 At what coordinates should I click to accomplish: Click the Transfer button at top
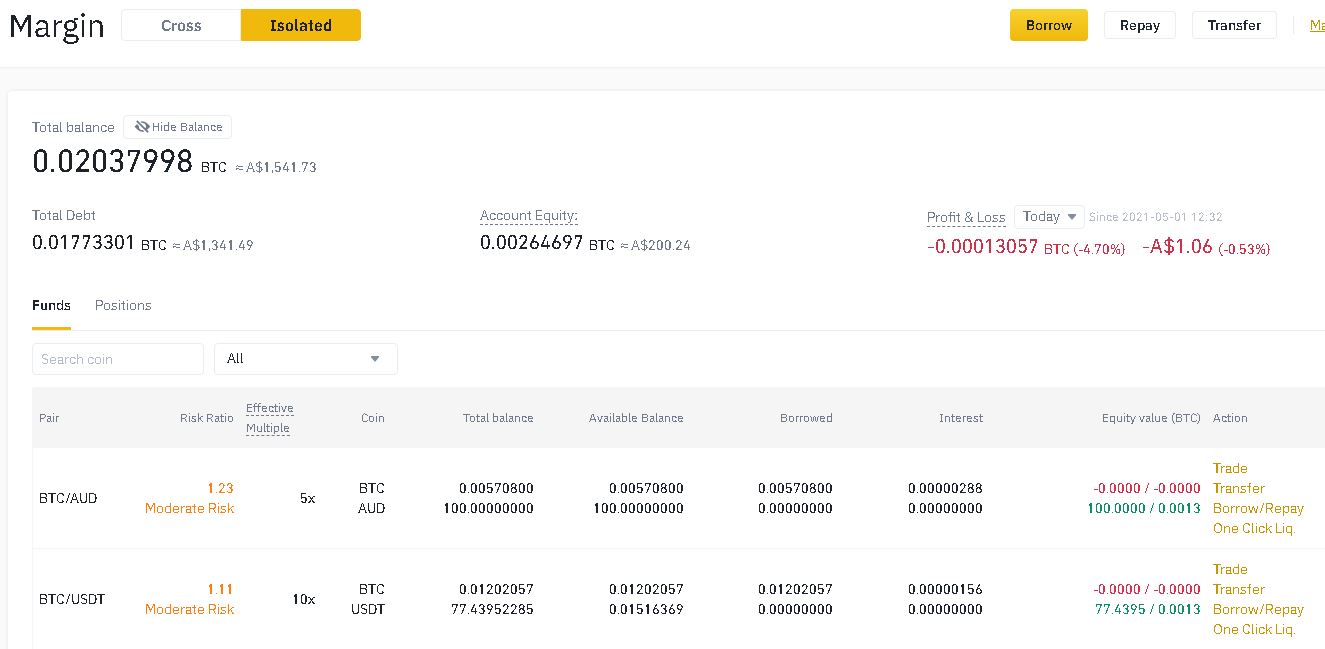[x=1234, y=25]
